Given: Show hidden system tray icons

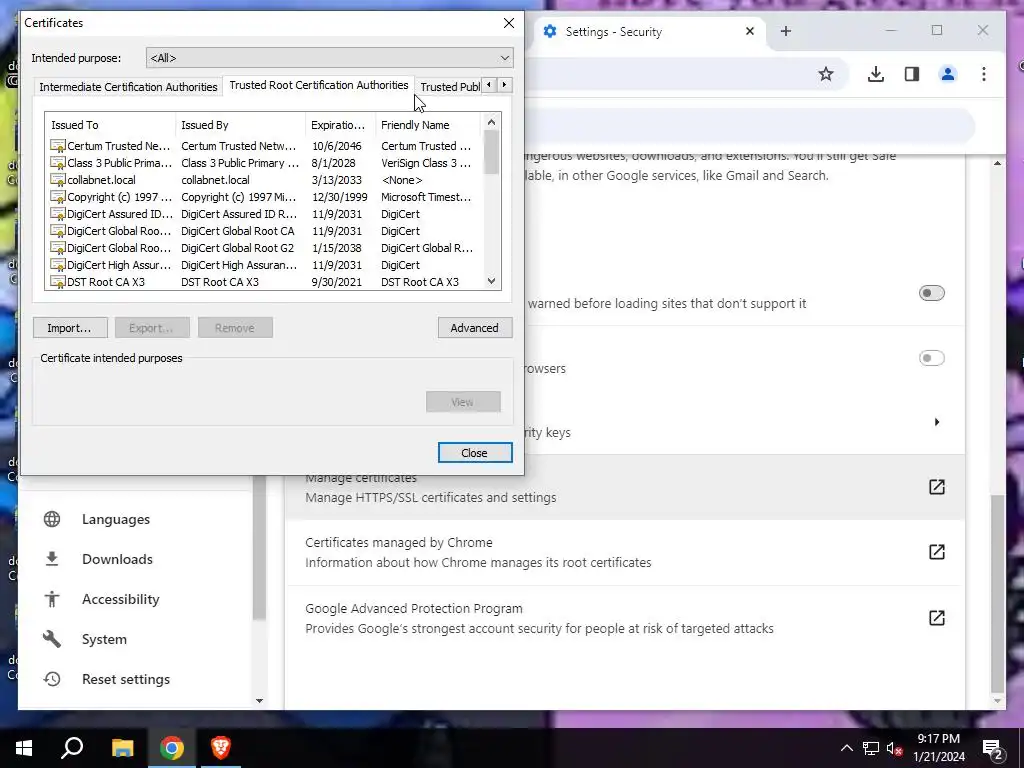Looking at the screenshot, I should (846, 748).
